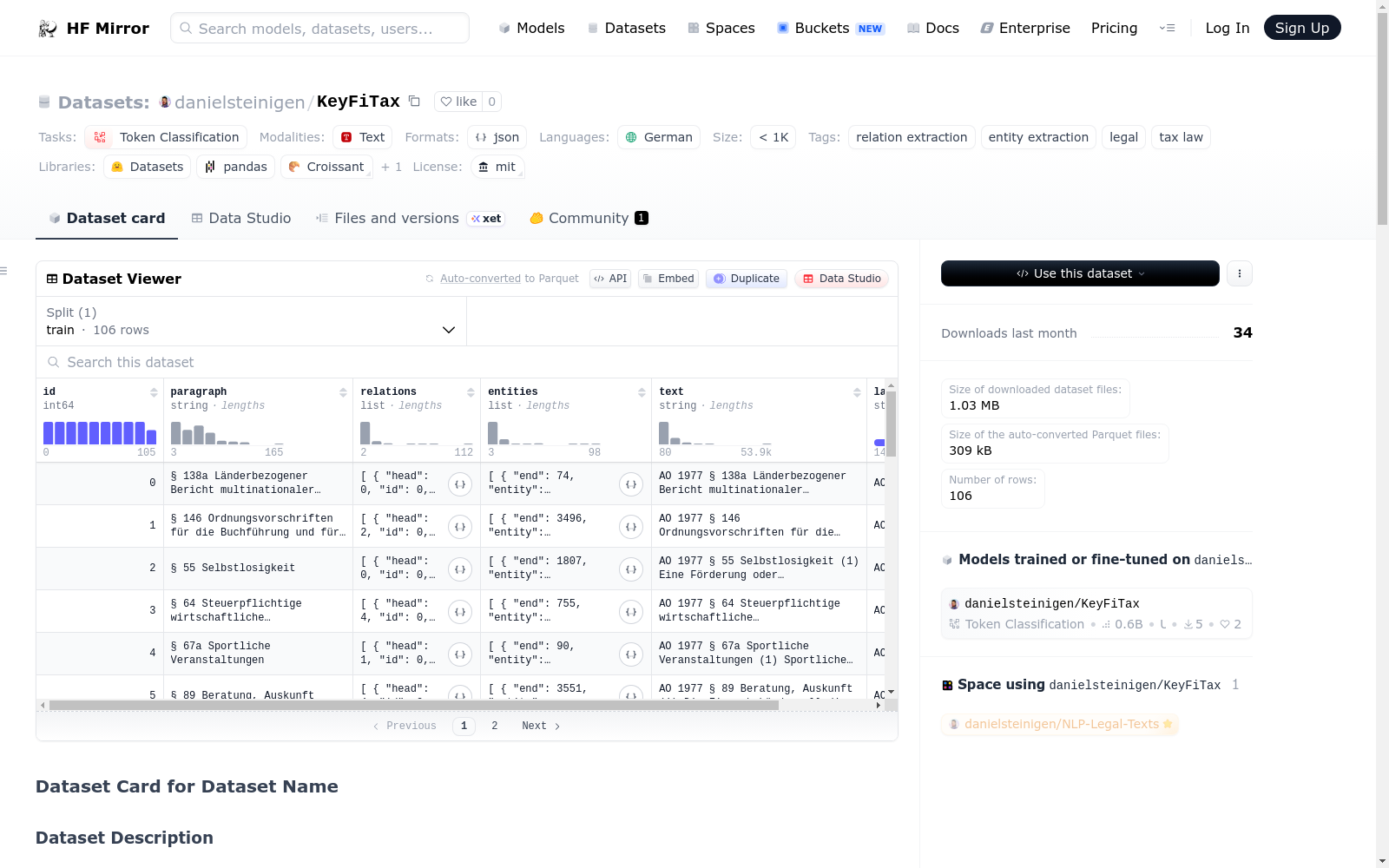Click the like heart button
The width and height of the screenshot is (1389, 868).
[458, 102]
